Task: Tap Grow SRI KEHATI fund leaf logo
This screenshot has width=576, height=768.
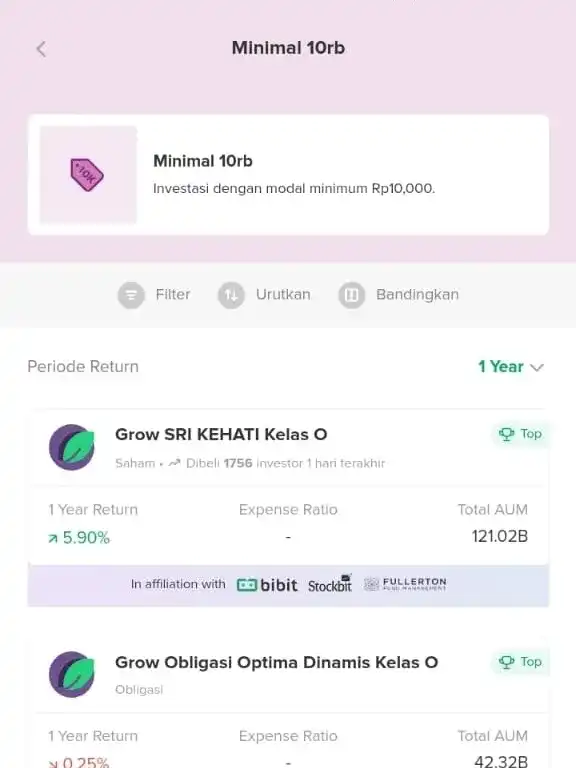Action: click(72, 447)
